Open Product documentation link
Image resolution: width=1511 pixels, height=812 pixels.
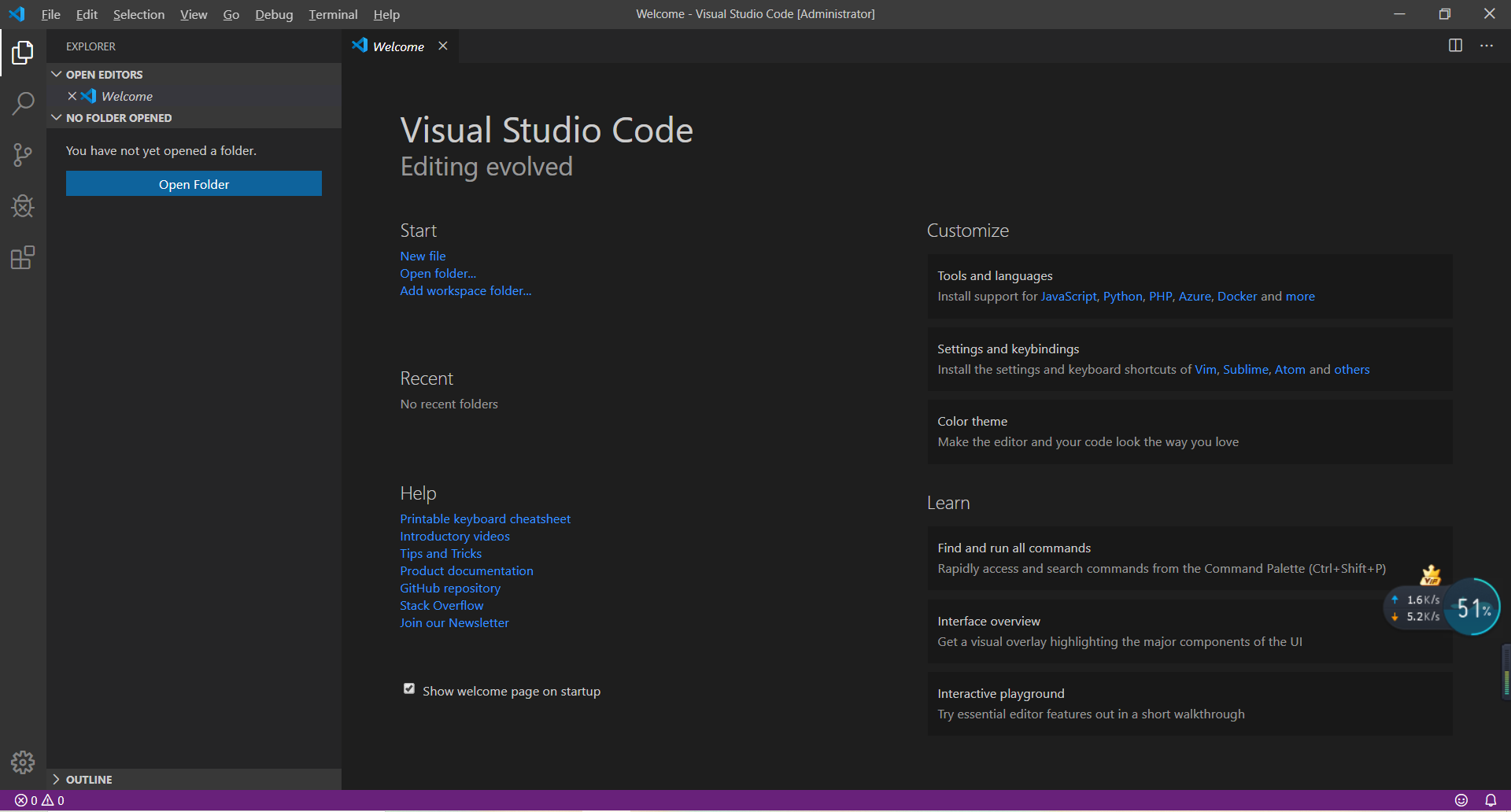click(467, 570)
